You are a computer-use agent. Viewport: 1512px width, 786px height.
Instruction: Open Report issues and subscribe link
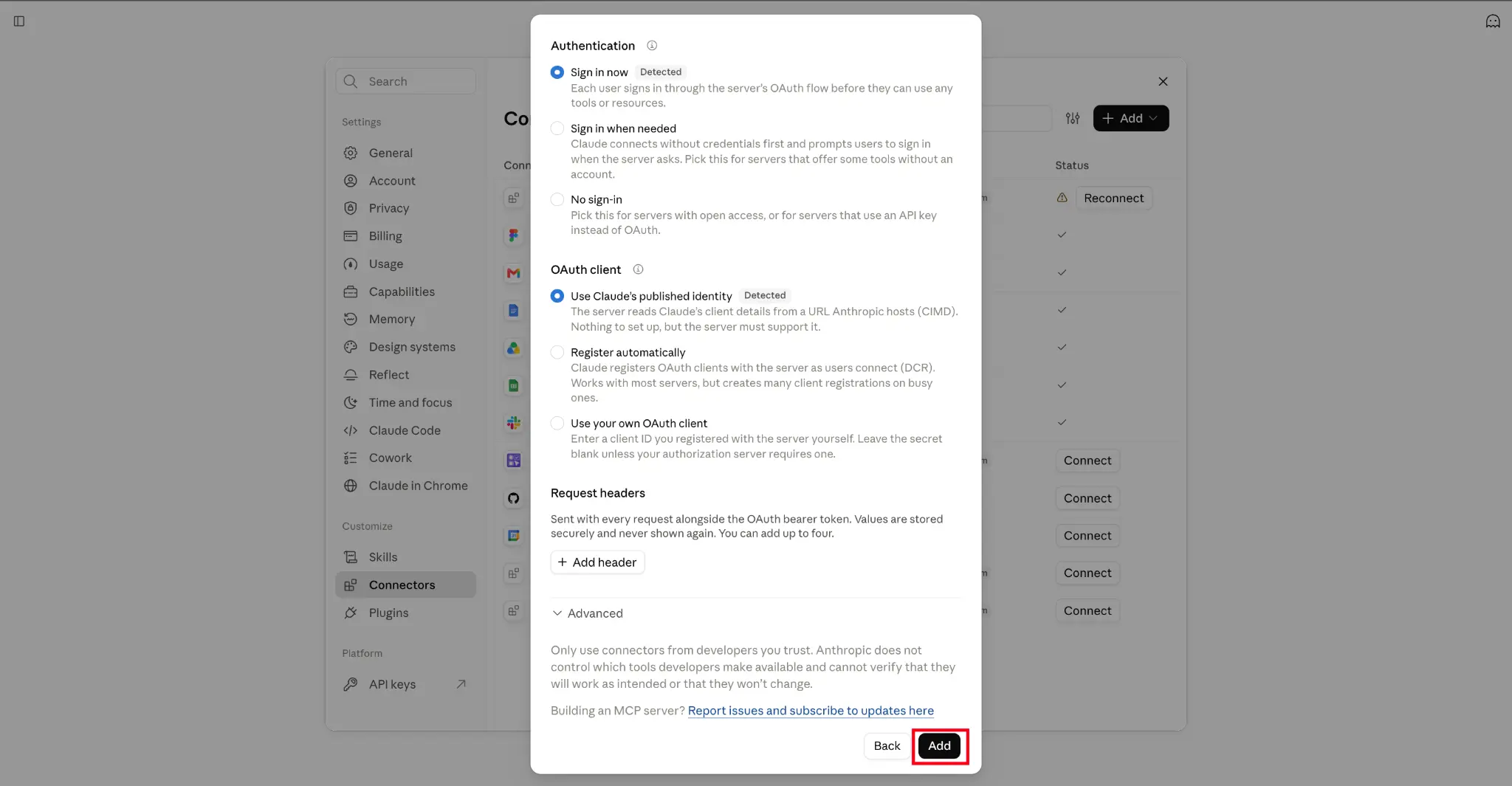tap(811, 711)
